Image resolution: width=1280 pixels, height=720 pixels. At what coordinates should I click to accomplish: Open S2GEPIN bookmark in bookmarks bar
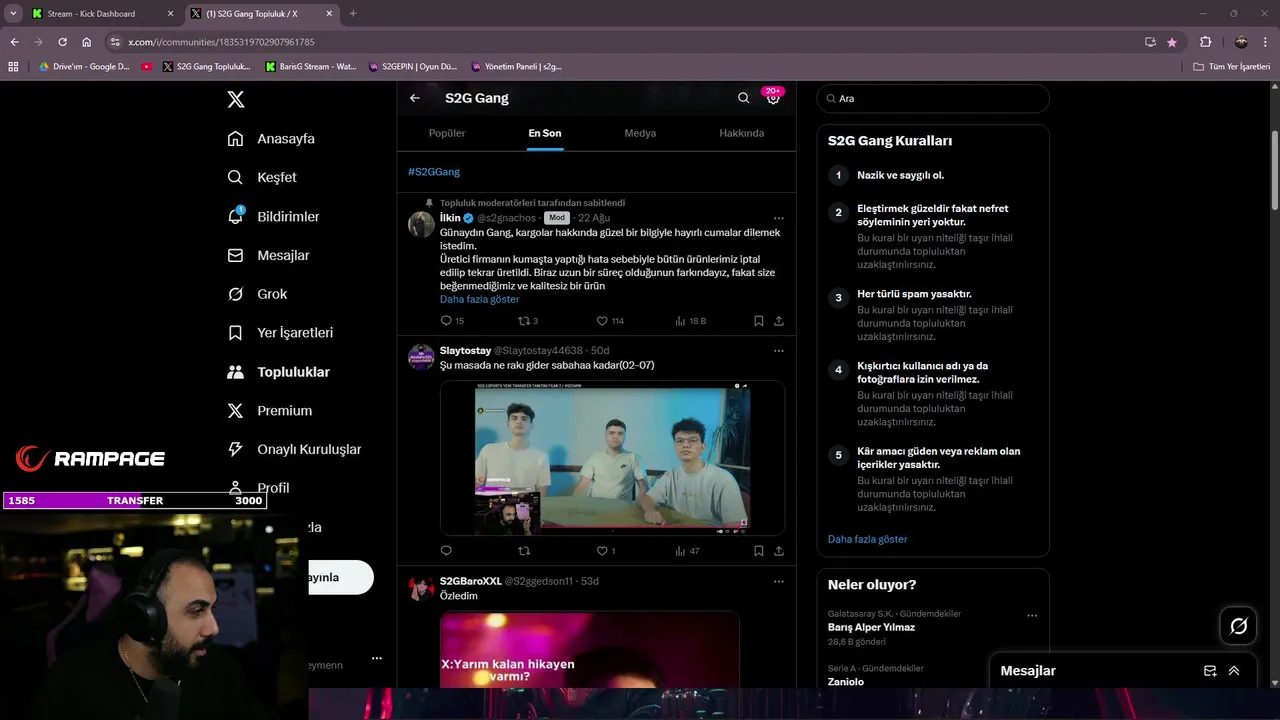point(412,67)
